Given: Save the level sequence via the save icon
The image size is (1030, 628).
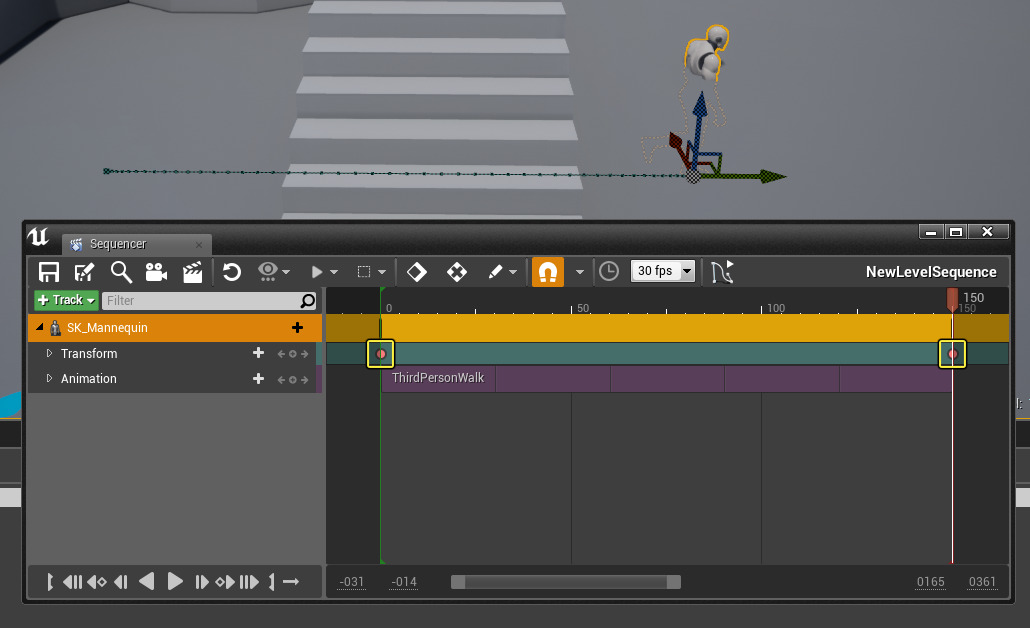Looking at the screenshot, I should (47, 271).
